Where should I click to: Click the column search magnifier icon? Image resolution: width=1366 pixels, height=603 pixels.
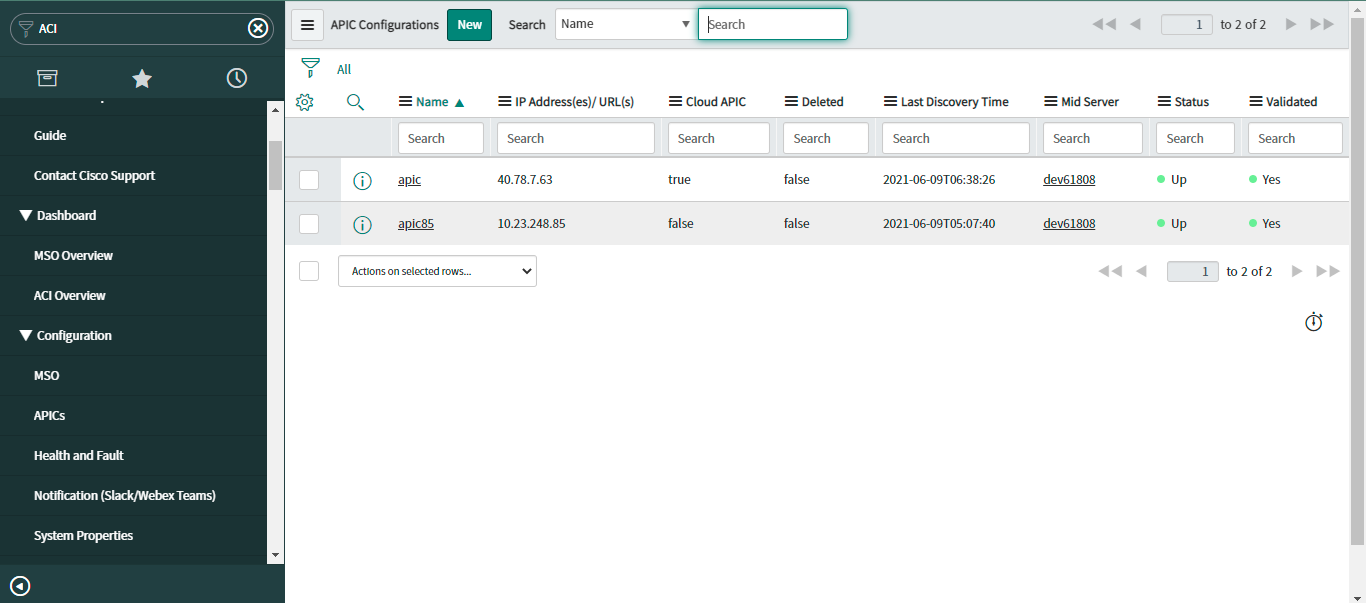point(355,101)
